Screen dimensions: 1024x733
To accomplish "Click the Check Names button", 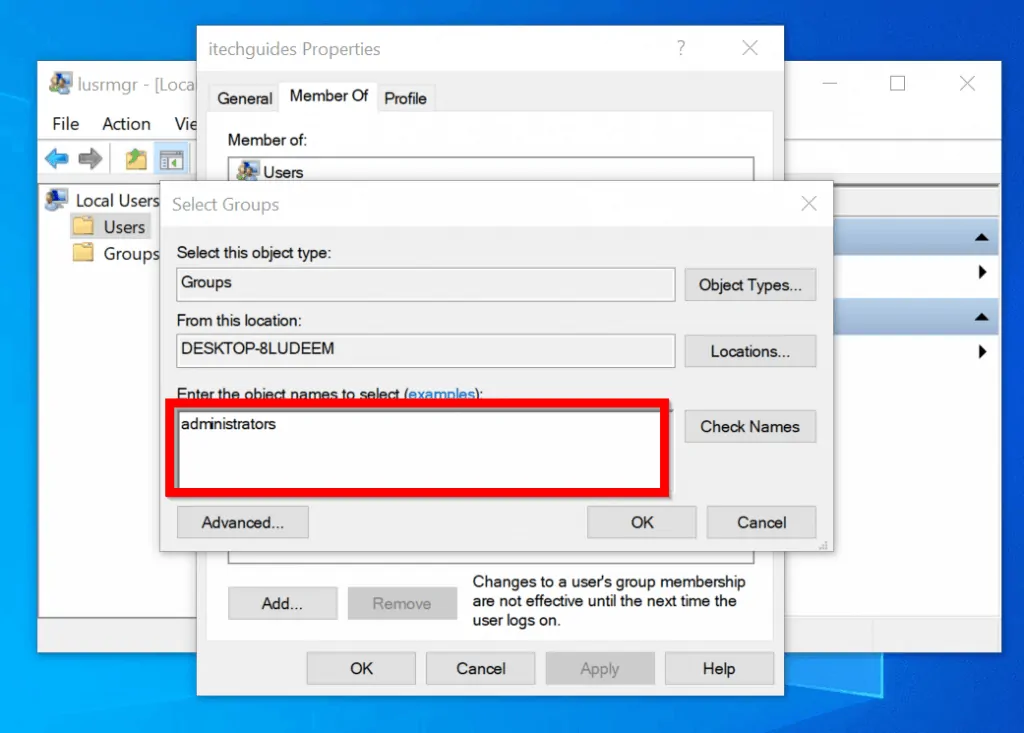I will tap(750, 427).
